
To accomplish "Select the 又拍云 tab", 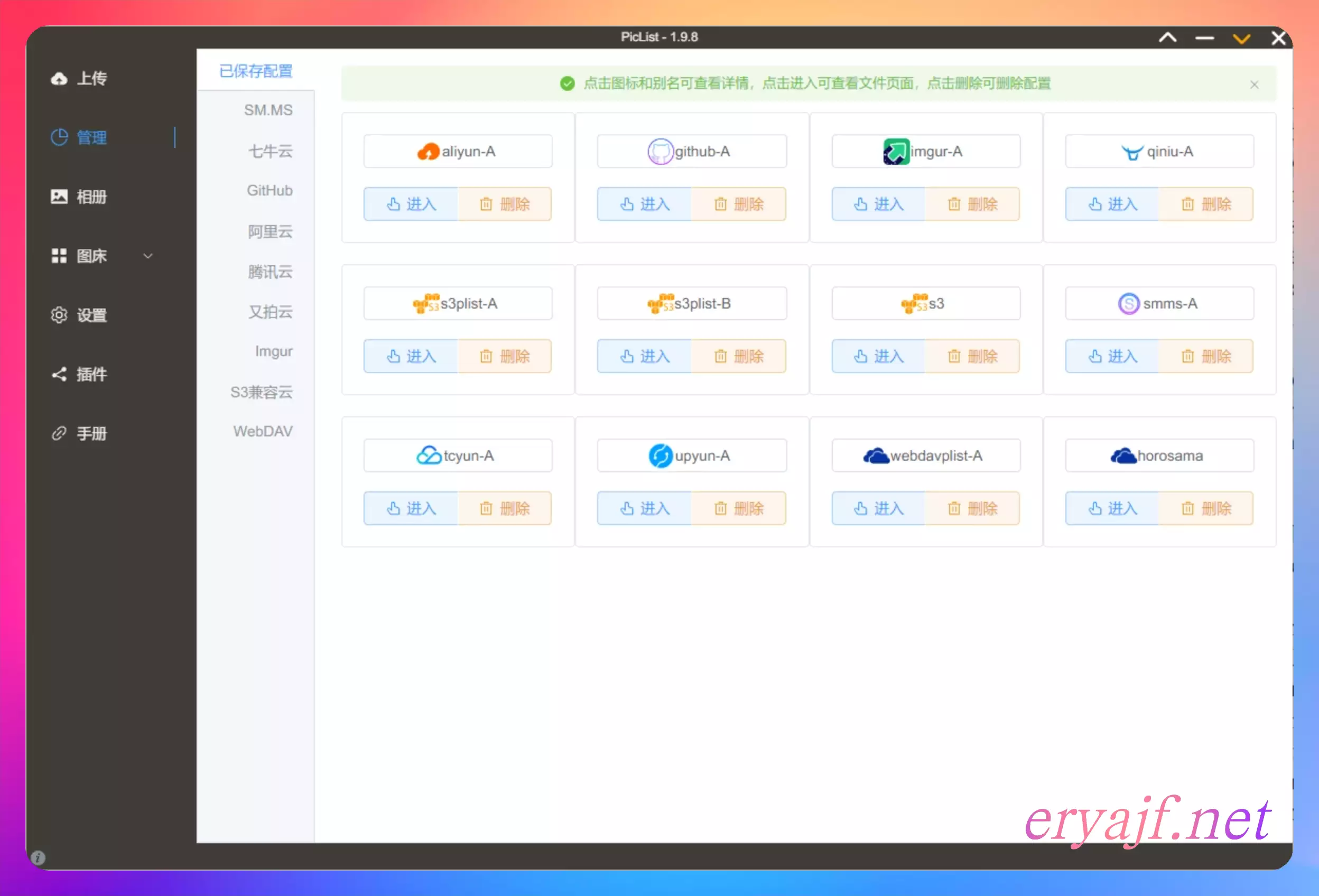I will (x=270, y=312).
